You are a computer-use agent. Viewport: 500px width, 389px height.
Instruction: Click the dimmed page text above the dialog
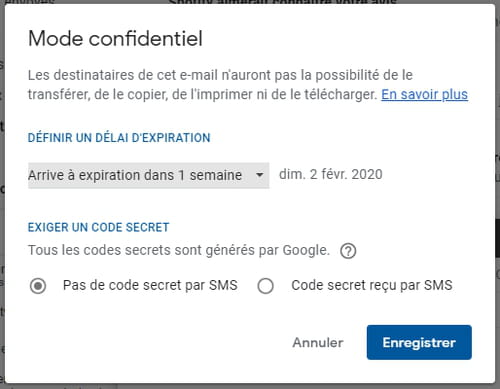click(x=283, y=2)
